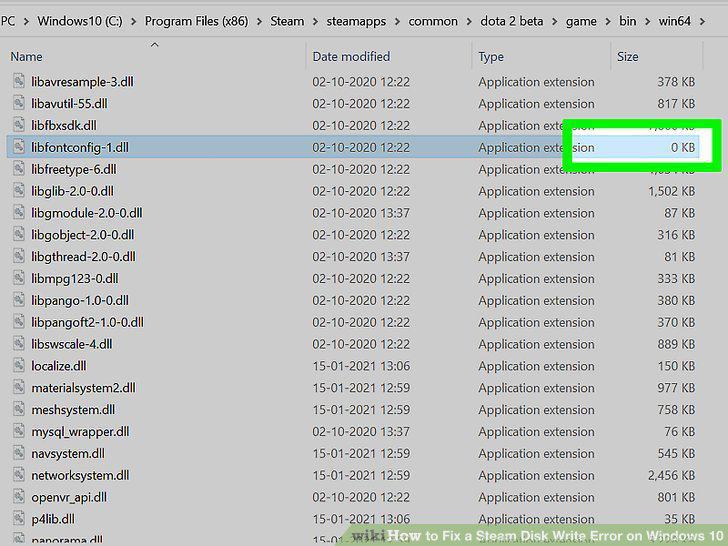Click the openvr_api.dll file icon

tap(19, 496)
